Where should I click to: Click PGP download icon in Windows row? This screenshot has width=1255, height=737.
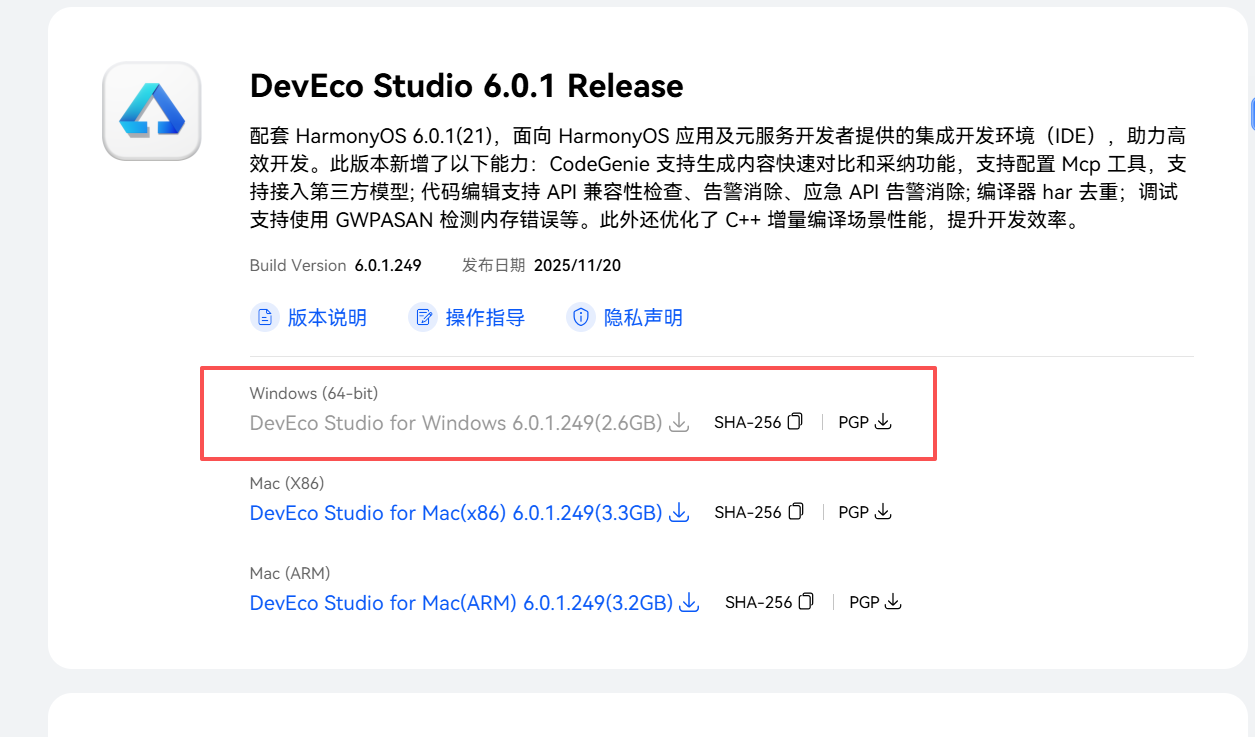883,423
